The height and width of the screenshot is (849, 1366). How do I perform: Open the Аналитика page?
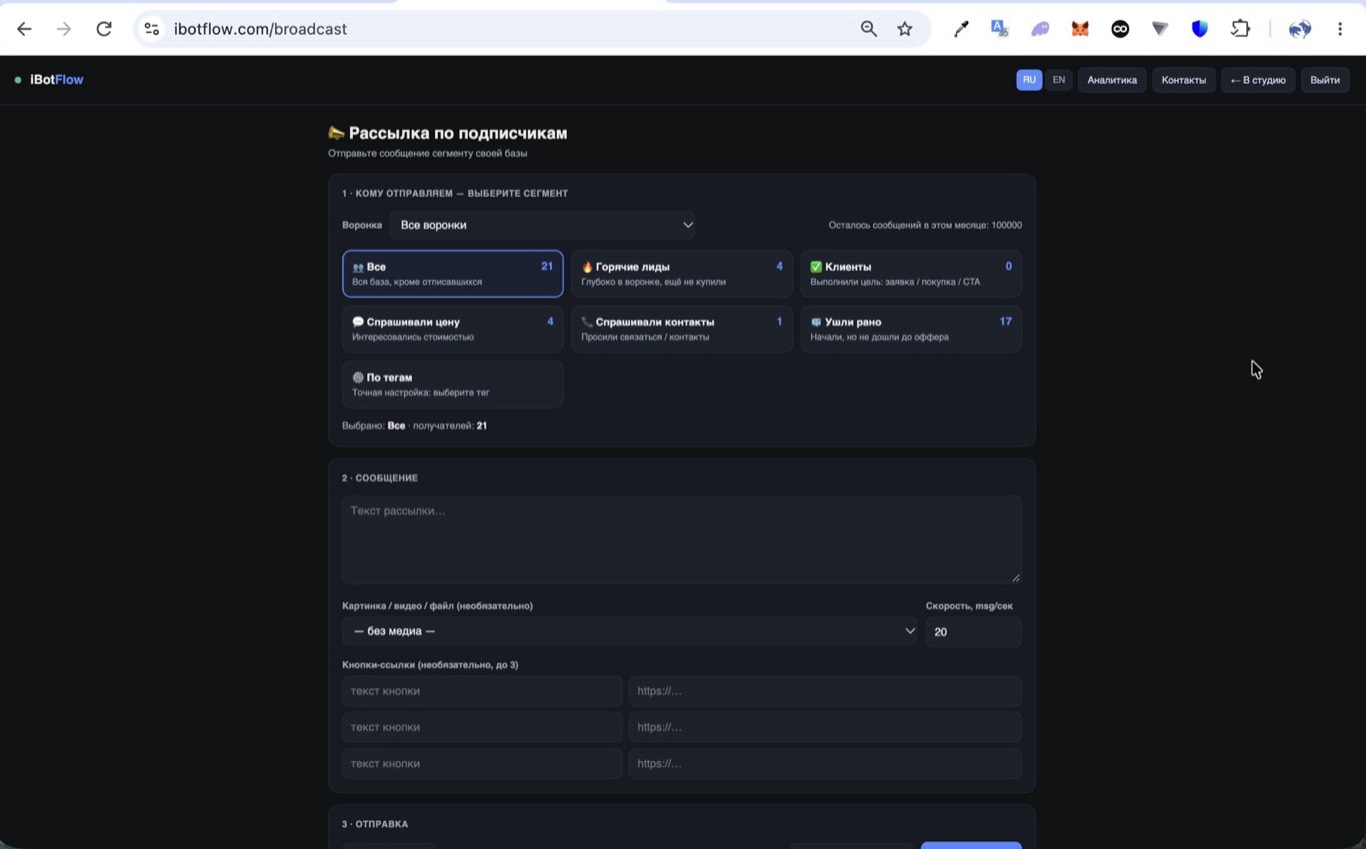coord(1112,80)
